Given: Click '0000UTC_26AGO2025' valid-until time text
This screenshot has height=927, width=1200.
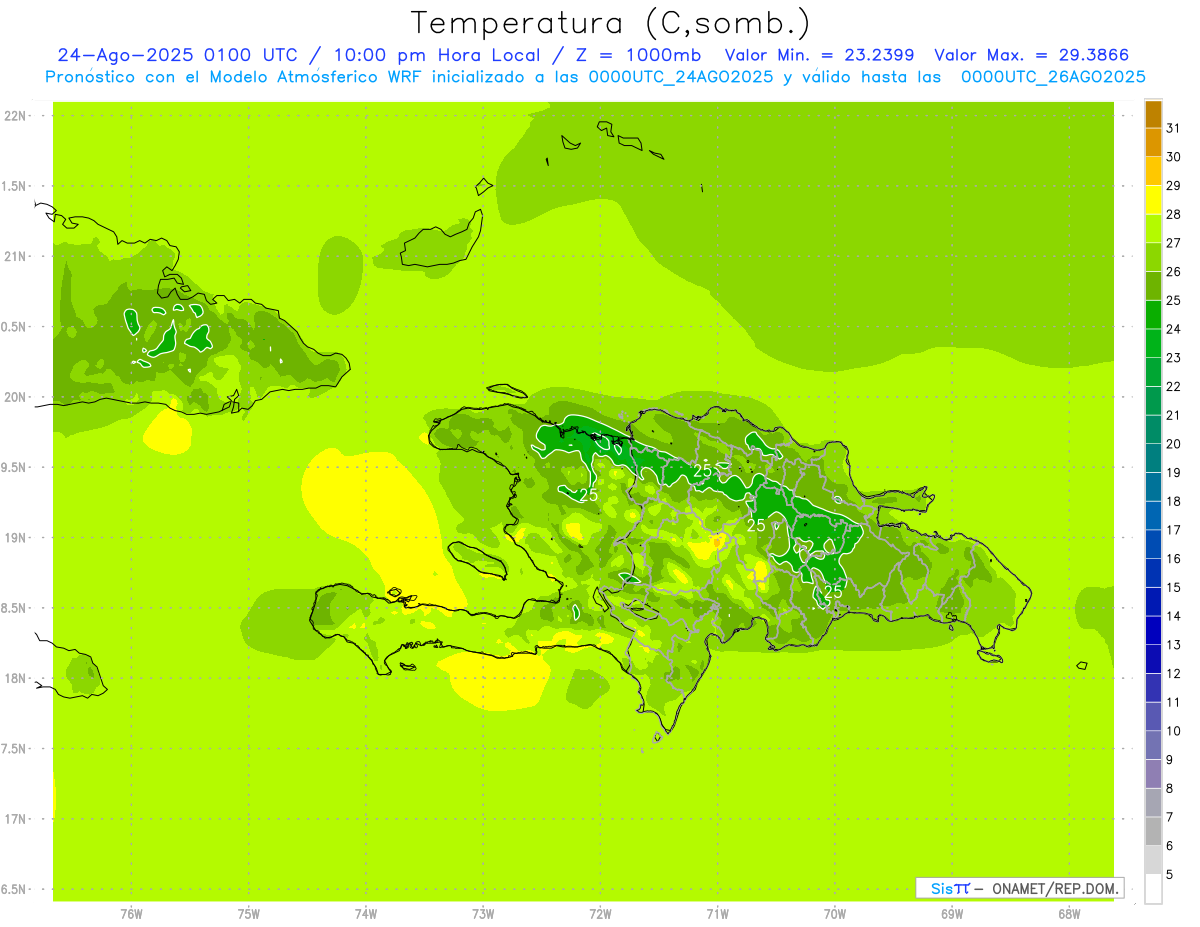Looking at the screenshot, I should pos(1053,77).
